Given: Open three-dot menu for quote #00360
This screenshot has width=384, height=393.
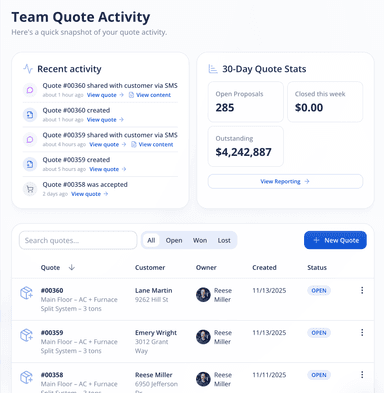Looking at the screenshot, I should tap(362, 290).
